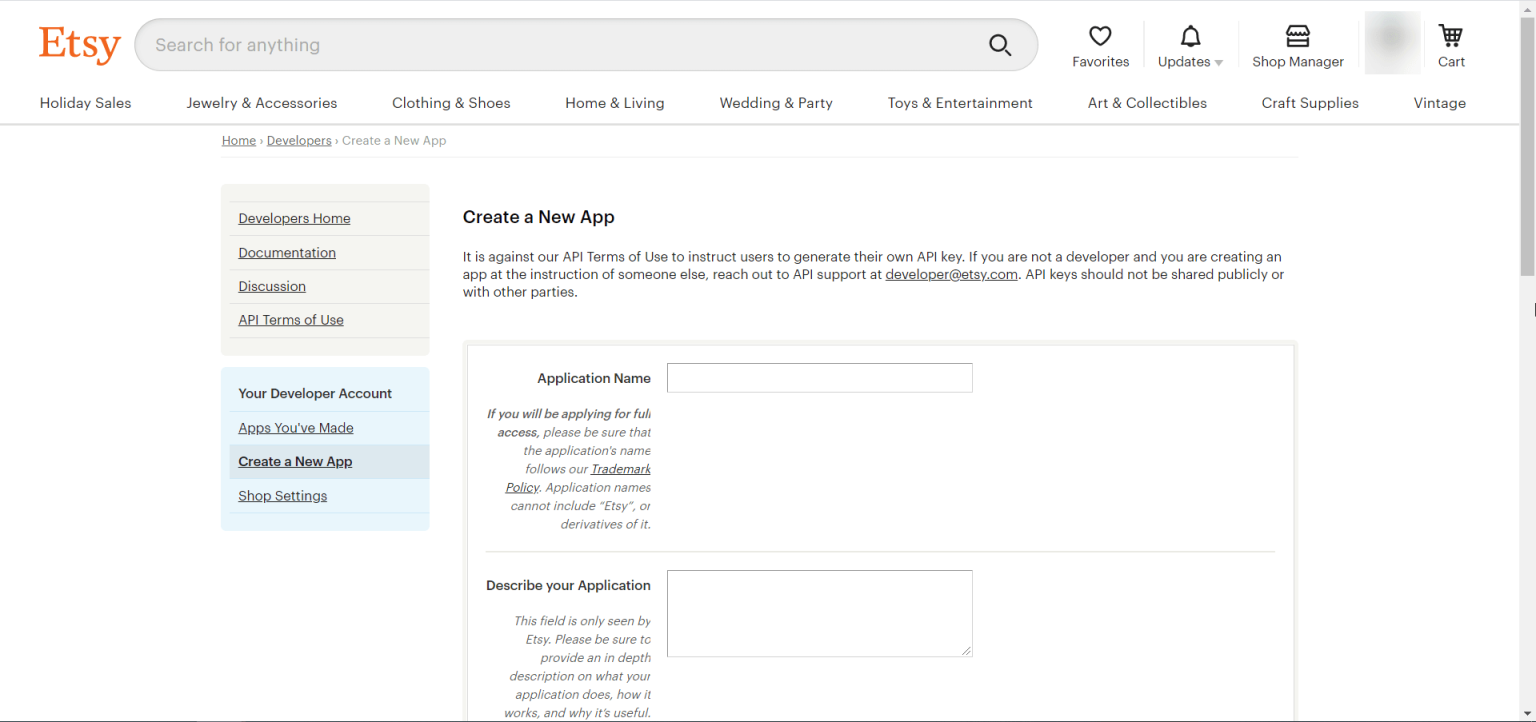View the API Terms of Use
The height and width of the screenshot is (722, 1536).
[290, 319]
